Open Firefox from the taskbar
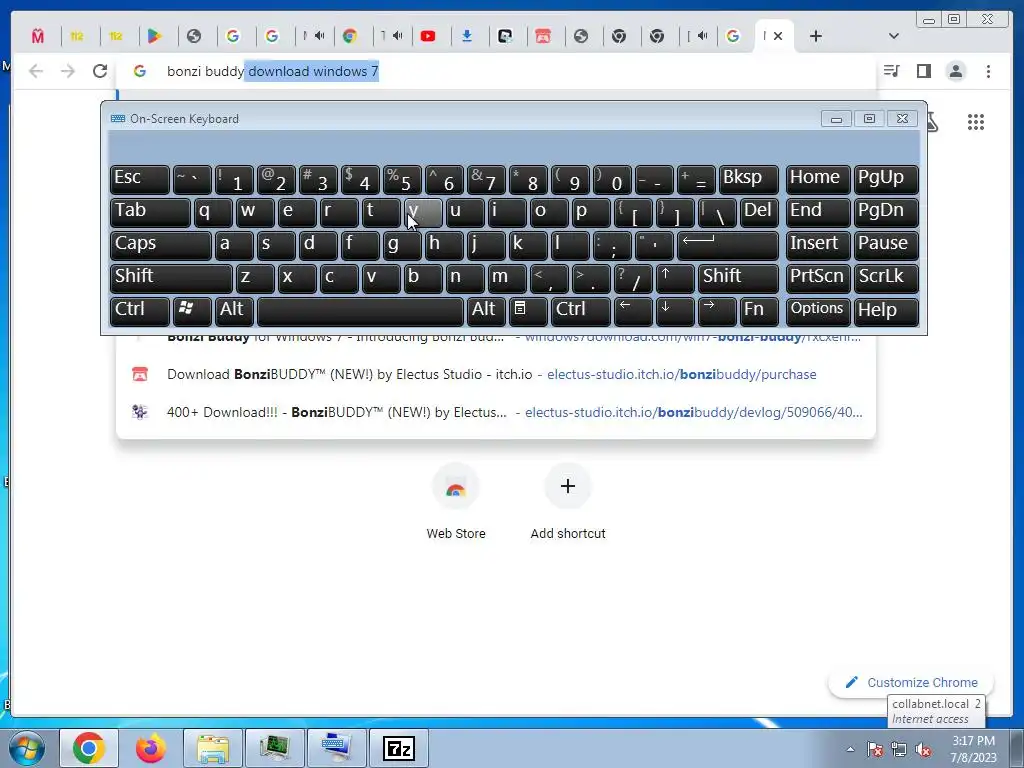 point(151,748)
